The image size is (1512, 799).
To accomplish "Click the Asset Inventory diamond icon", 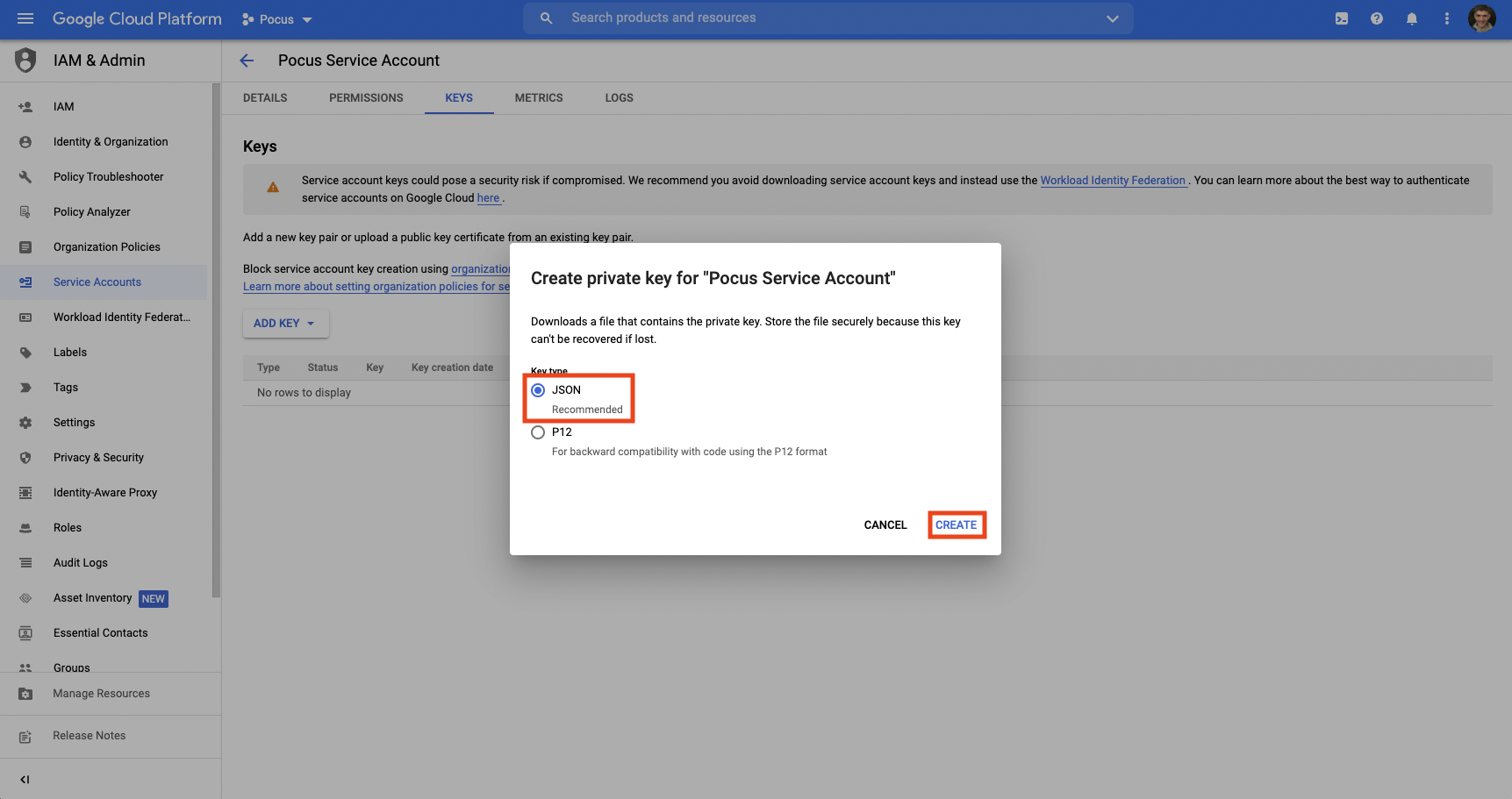I will pos(25,598).
